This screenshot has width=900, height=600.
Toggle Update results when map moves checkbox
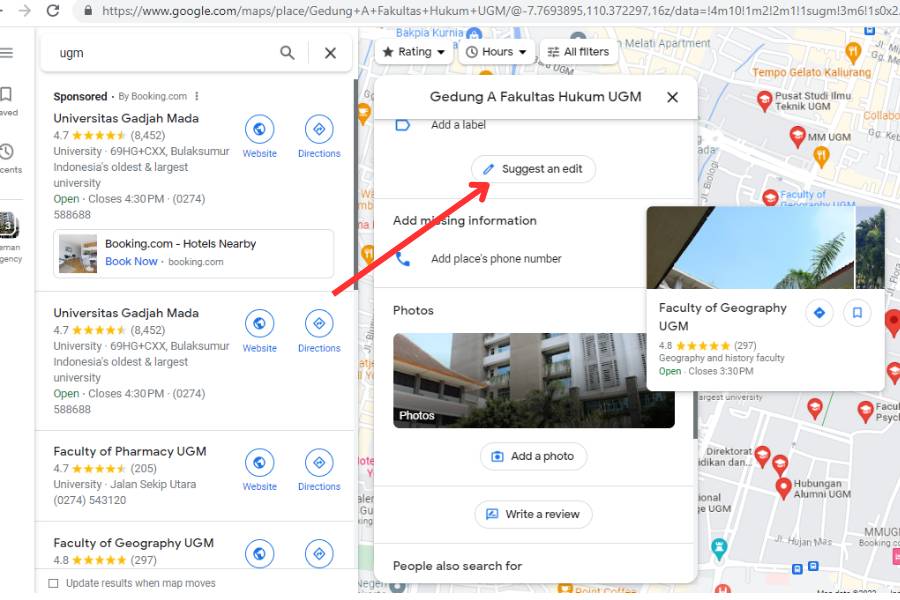[x=53, y=583]
